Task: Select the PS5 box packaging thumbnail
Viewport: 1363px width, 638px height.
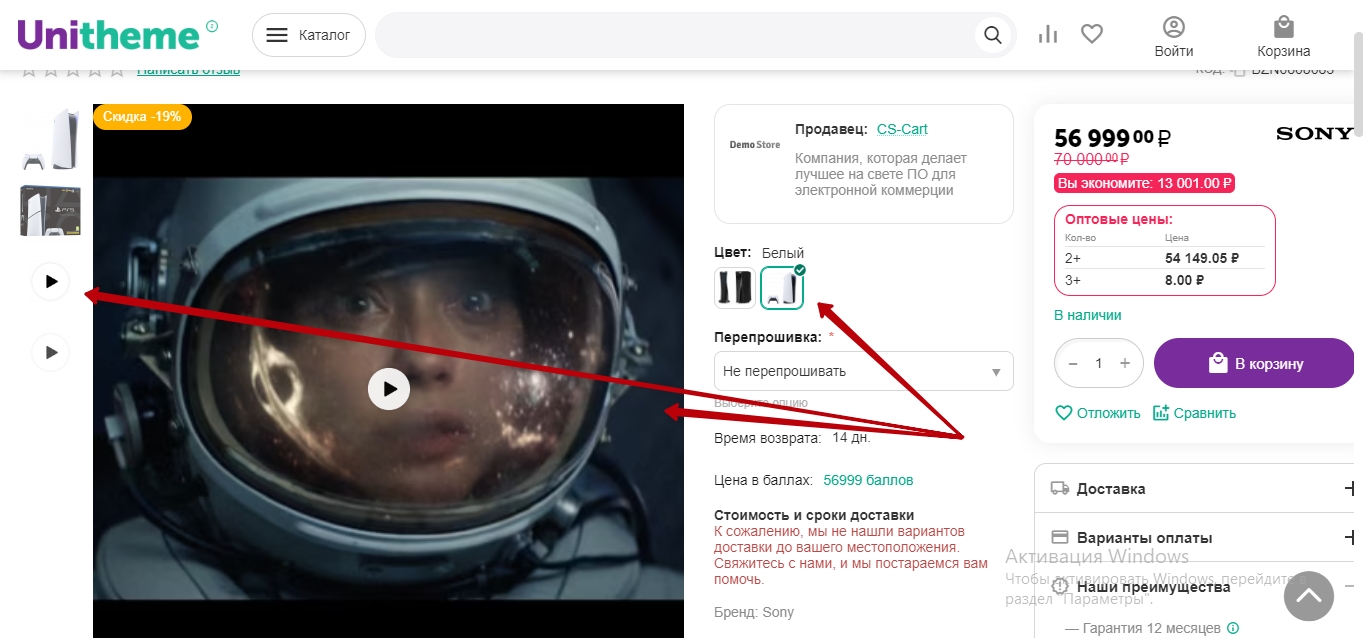Action: (51, 211)
